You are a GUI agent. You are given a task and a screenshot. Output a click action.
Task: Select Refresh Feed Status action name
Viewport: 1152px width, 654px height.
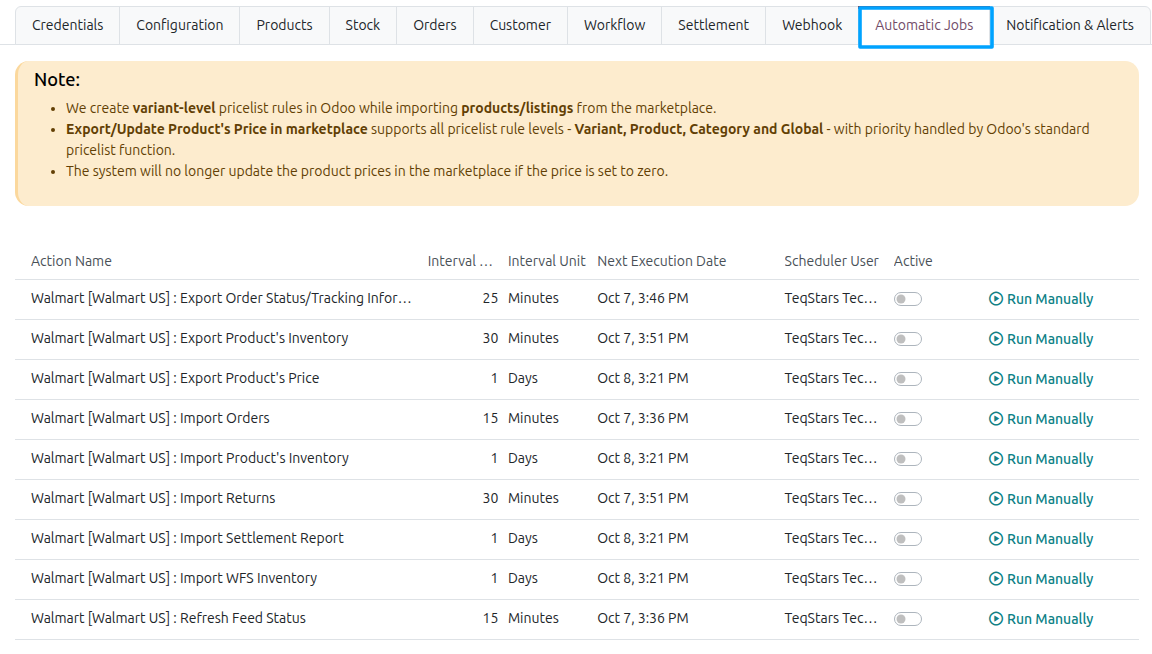(x=168, y=618)
